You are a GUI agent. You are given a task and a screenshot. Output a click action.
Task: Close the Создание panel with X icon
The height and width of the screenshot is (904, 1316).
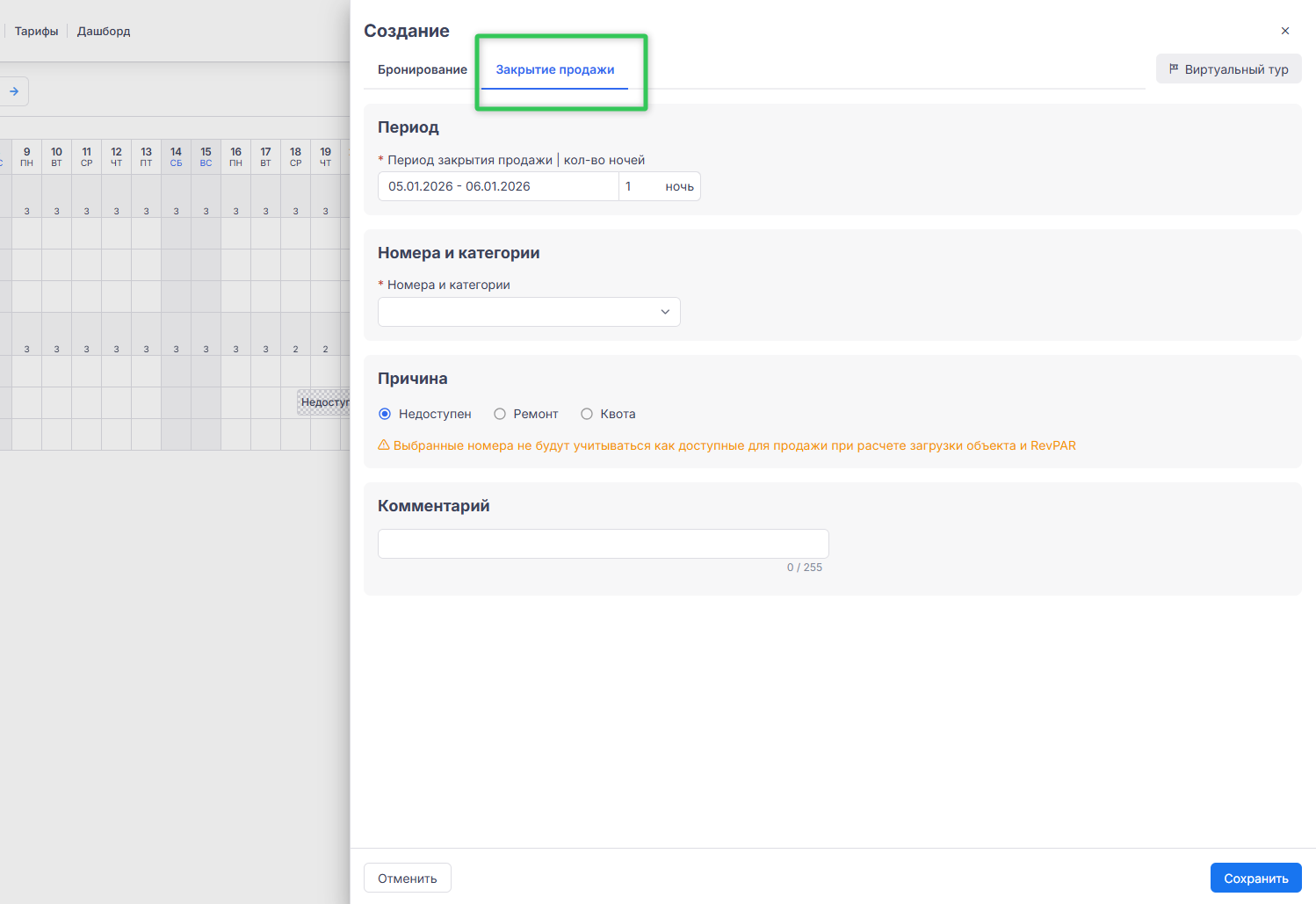[1285, 31]
